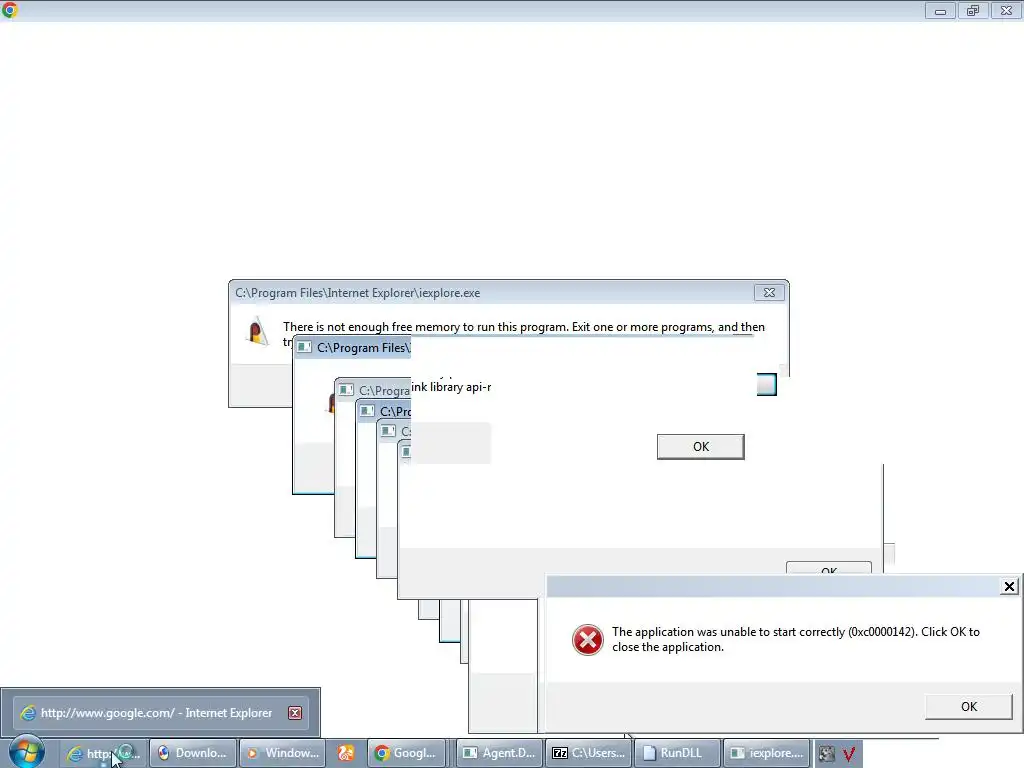
Task: Open the Internet Explorer taskbar button
Action: click(104, 753)
